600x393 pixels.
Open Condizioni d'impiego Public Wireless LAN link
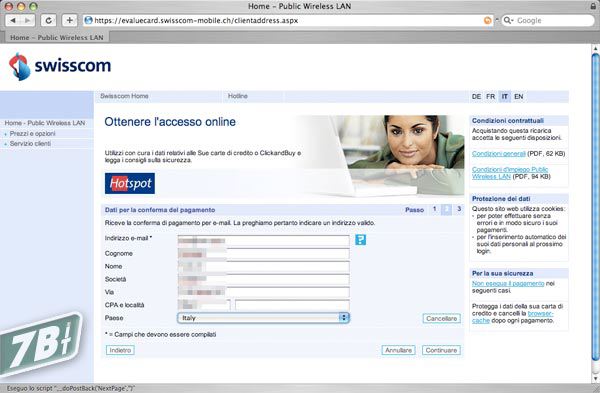tap(510, 173)
